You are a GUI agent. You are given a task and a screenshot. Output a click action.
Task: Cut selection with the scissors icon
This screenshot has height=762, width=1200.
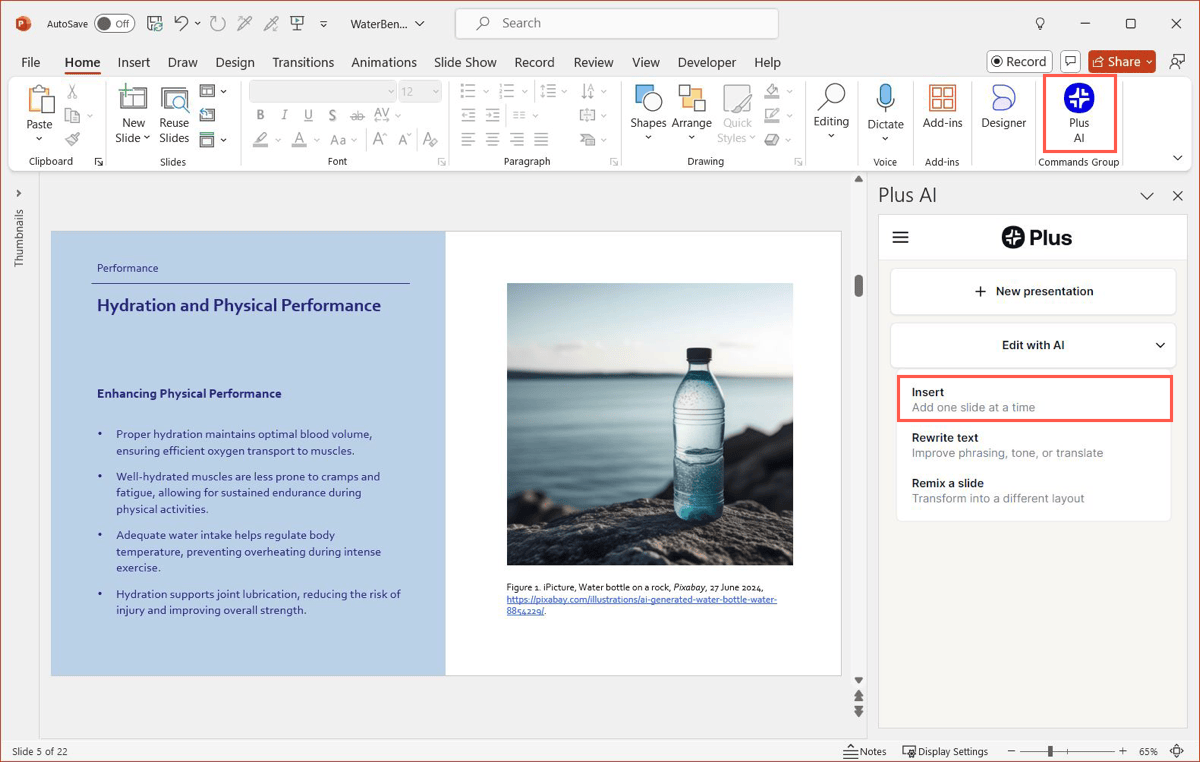(x=72, y=92)
